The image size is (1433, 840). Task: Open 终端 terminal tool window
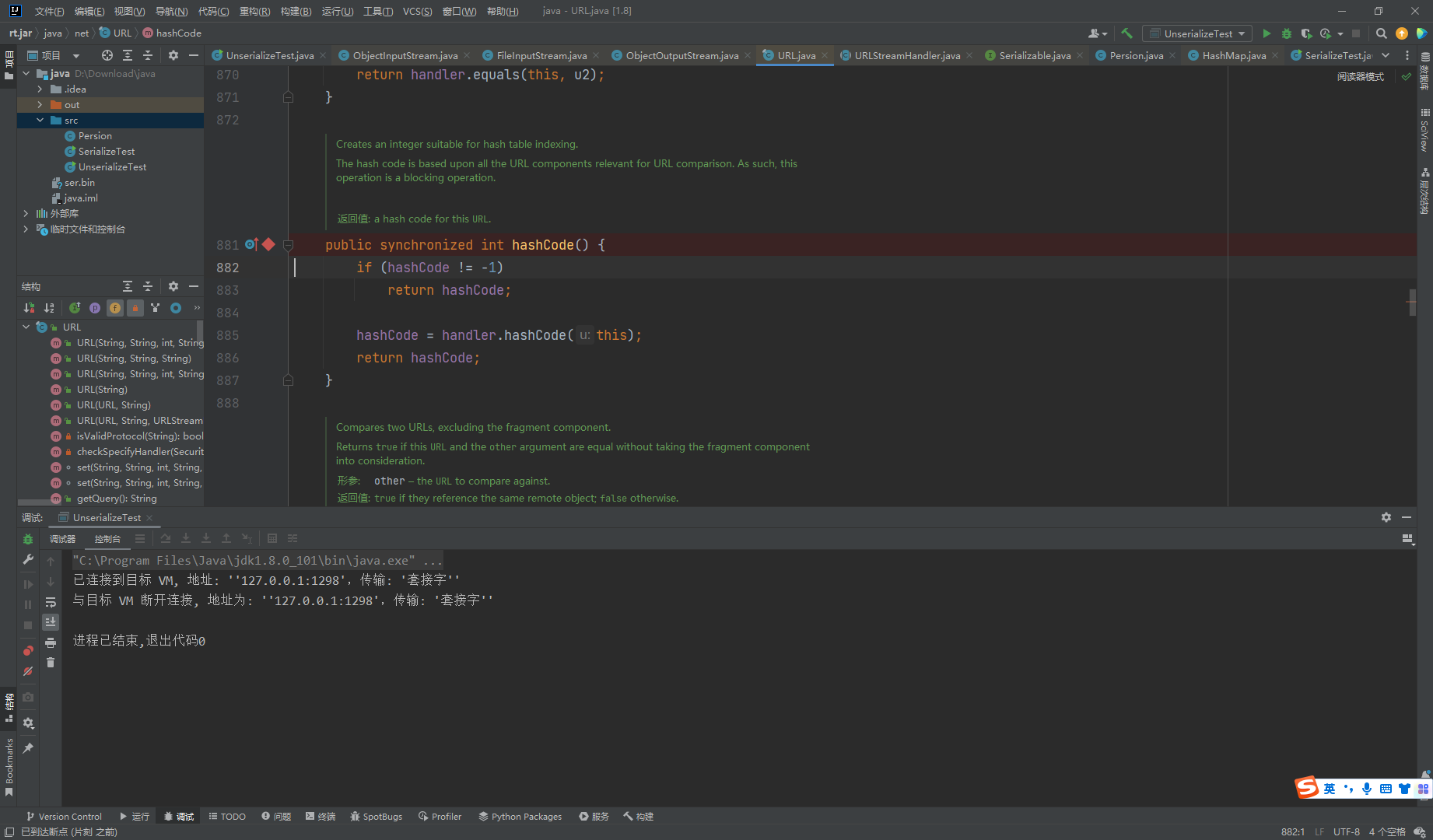[x=321, y=817]
